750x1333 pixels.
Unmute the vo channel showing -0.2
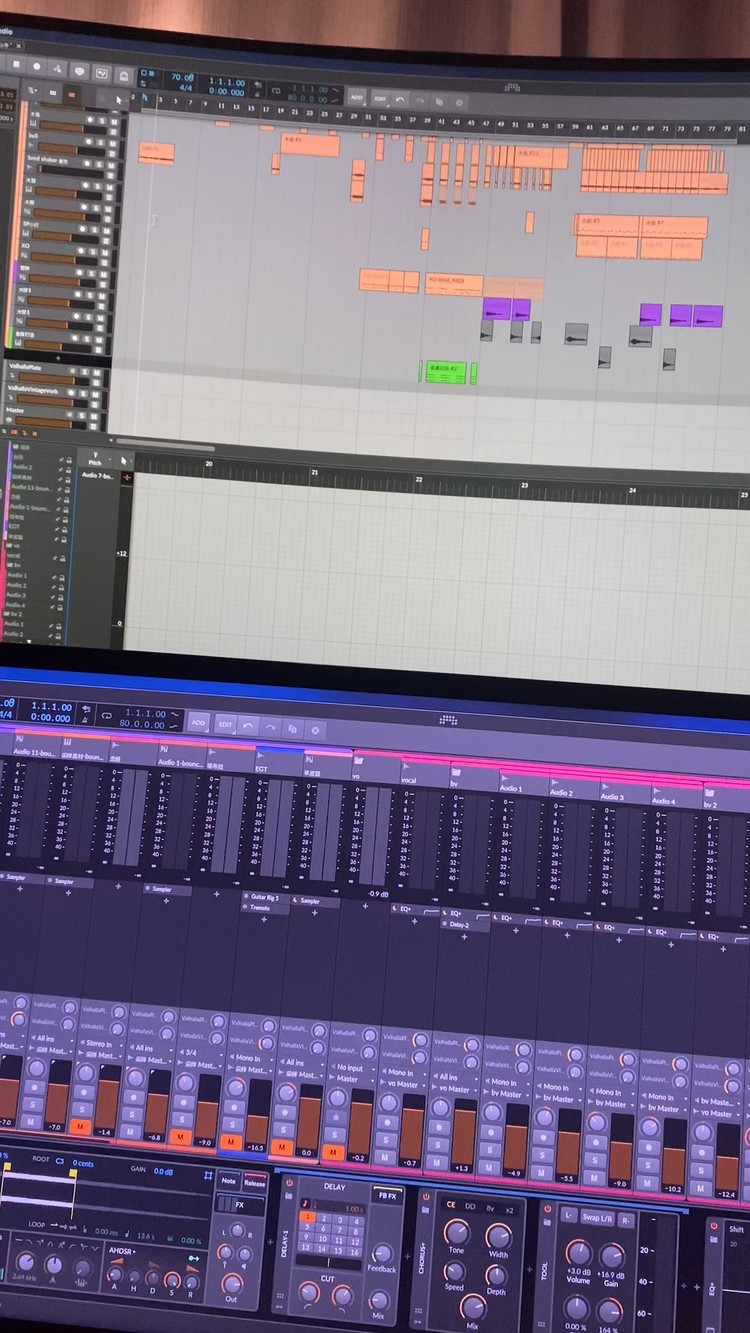[333, 1152]
